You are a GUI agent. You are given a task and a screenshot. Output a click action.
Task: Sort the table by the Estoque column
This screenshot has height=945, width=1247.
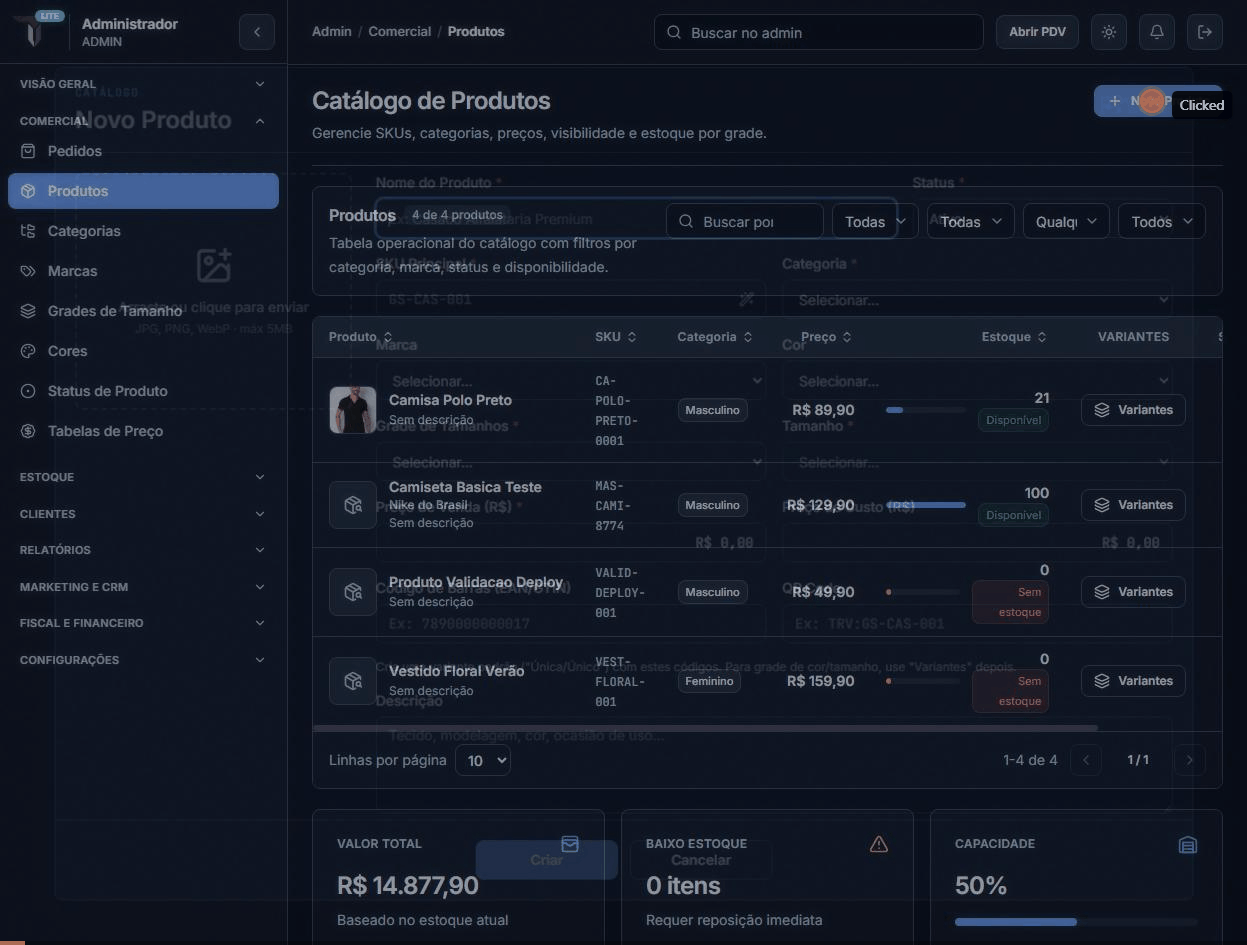(x=1015, y=337)
